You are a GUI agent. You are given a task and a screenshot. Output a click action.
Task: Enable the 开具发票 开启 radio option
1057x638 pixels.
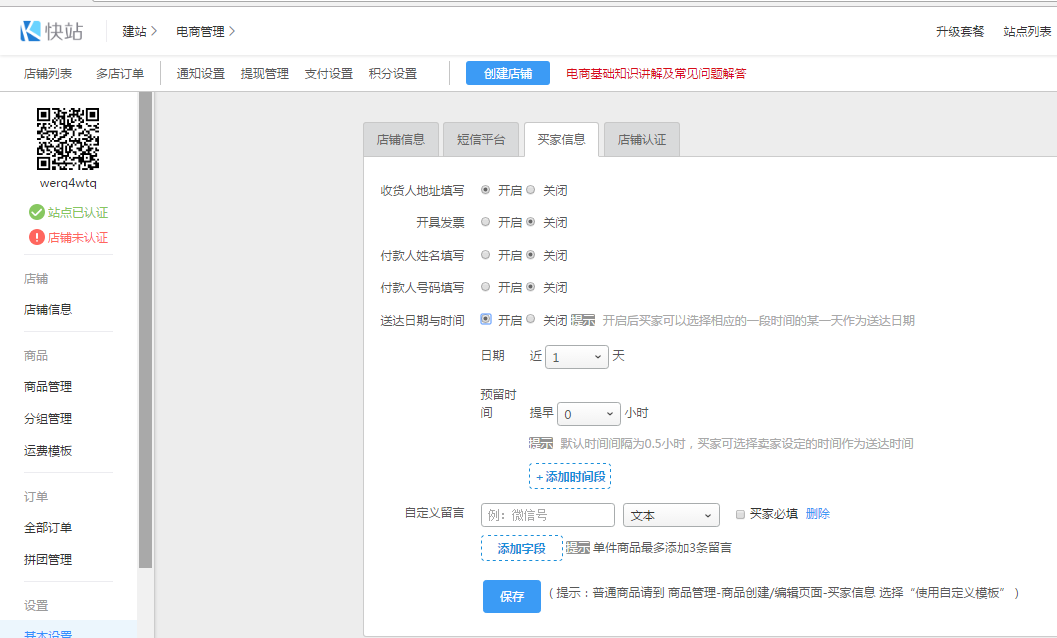pyautogui.click(x=486, y=222)
